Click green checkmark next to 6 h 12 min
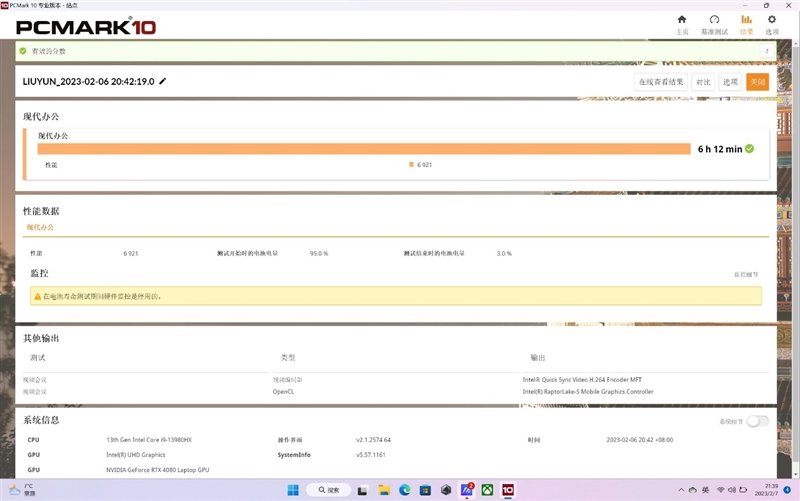The width and height of the screenshot is (800, 501). click(x=749, y=148)
